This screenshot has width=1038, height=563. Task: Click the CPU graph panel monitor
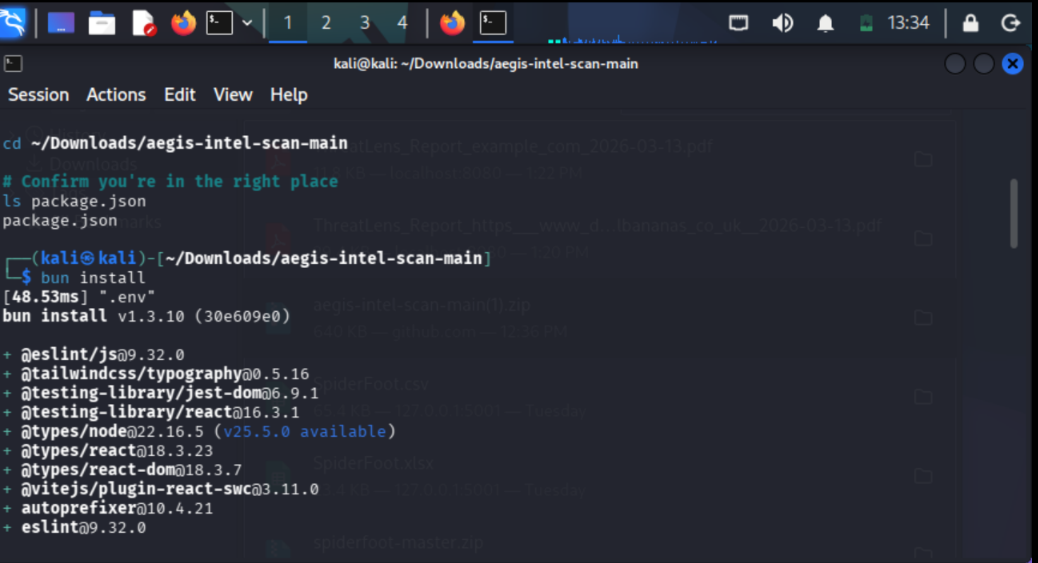click(x=632, y=25)
